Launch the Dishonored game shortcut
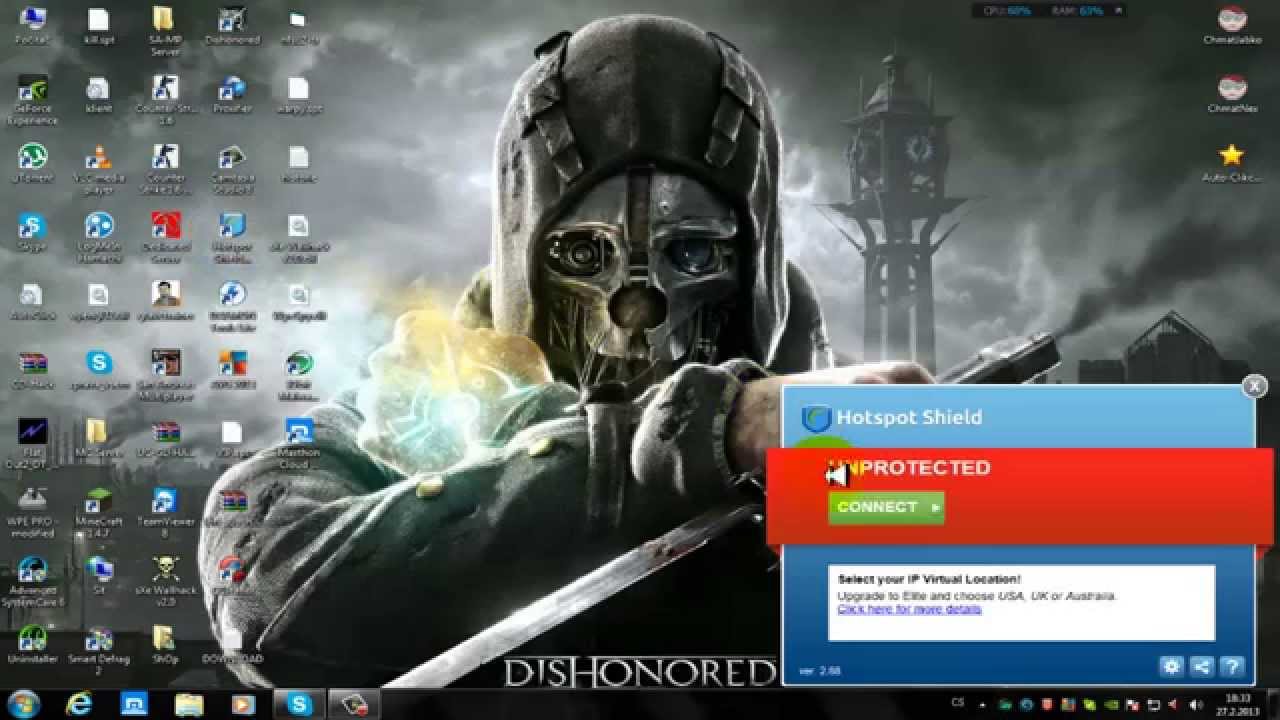 click(x=232, y=26)
